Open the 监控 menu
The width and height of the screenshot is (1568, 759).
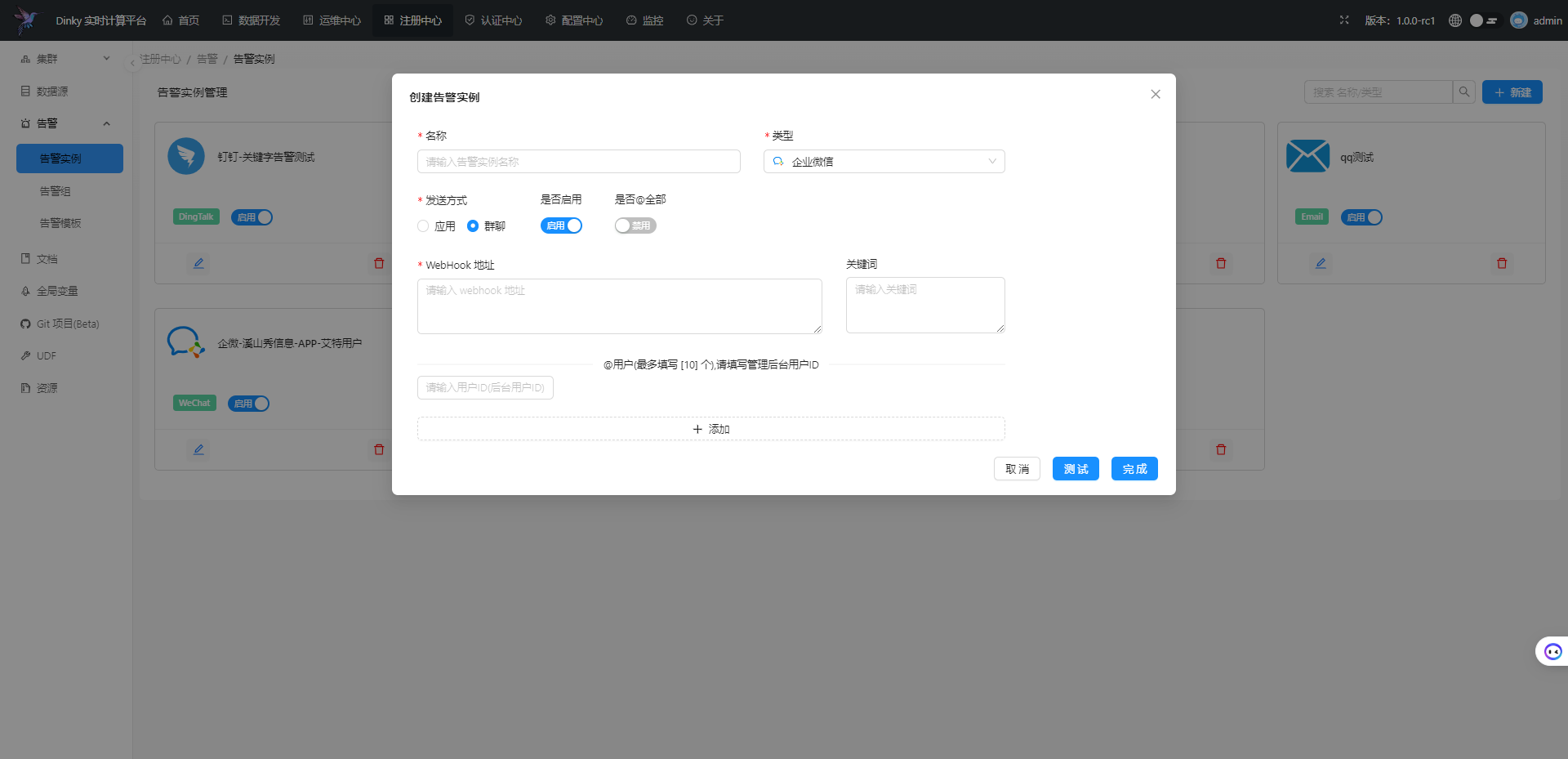tap(644, 20)
